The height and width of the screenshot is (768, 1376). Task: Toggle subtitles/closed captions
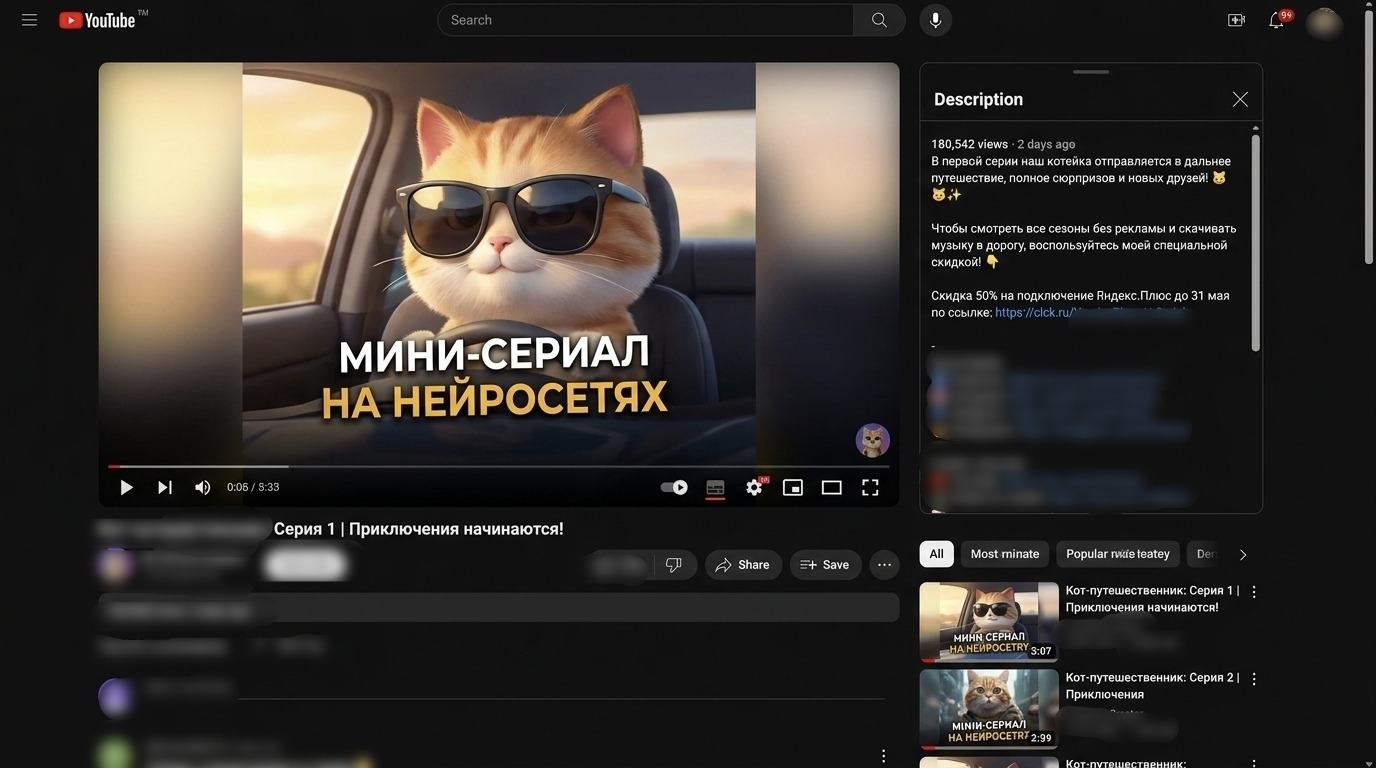[x=715, y=487]
